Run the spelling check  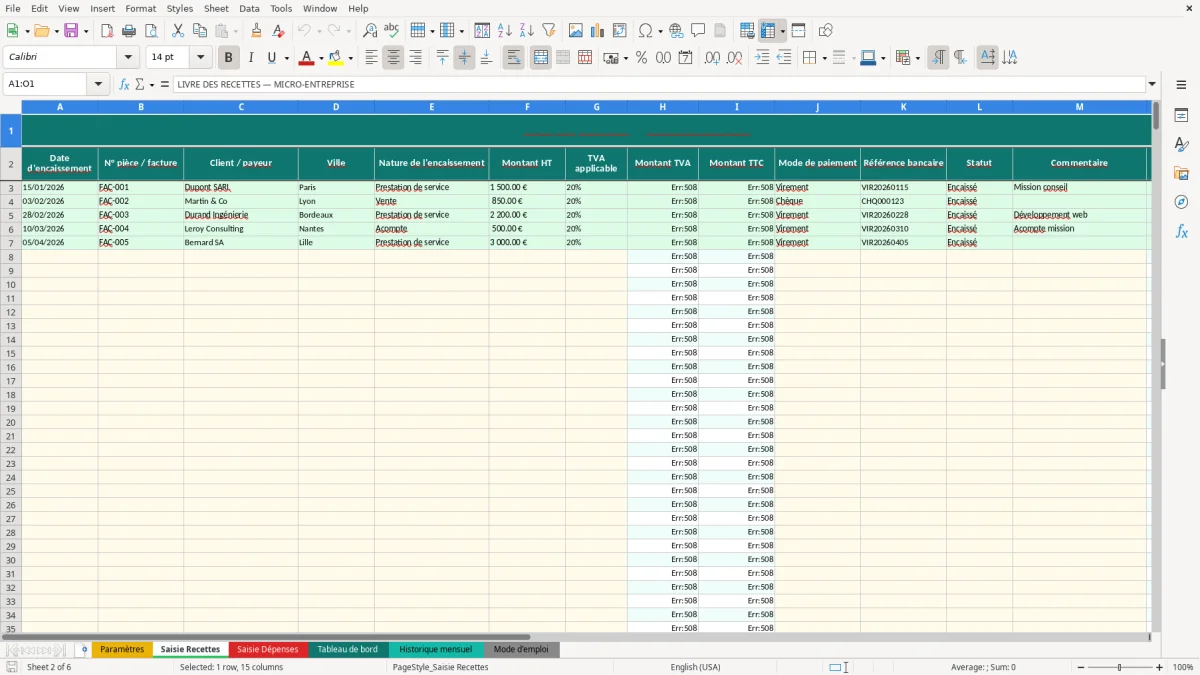click(392, 31)
